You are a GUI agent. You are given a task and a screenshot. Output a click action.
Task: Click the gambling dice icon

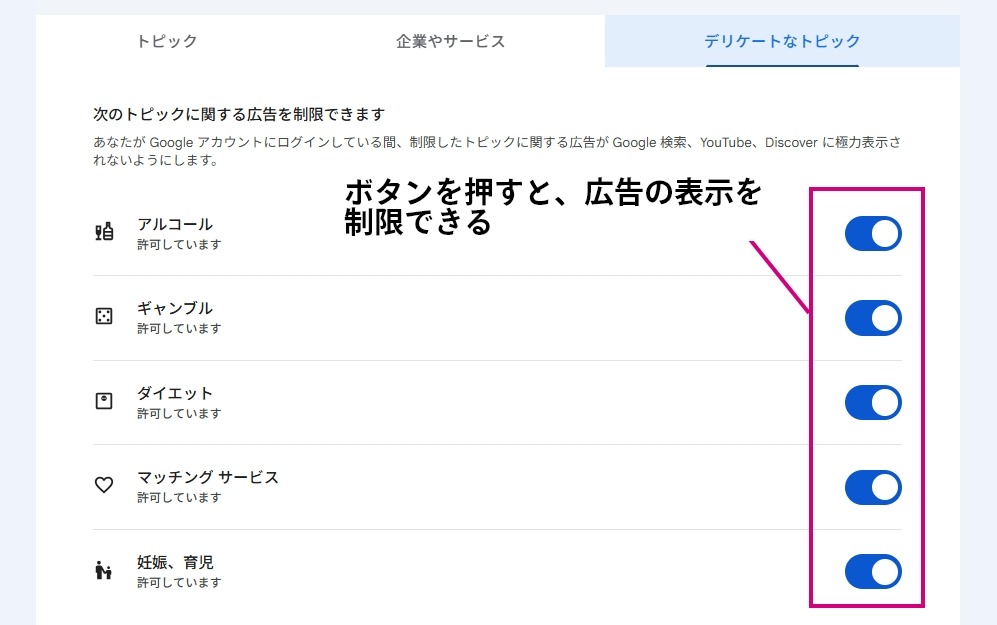tap(104, 317)
